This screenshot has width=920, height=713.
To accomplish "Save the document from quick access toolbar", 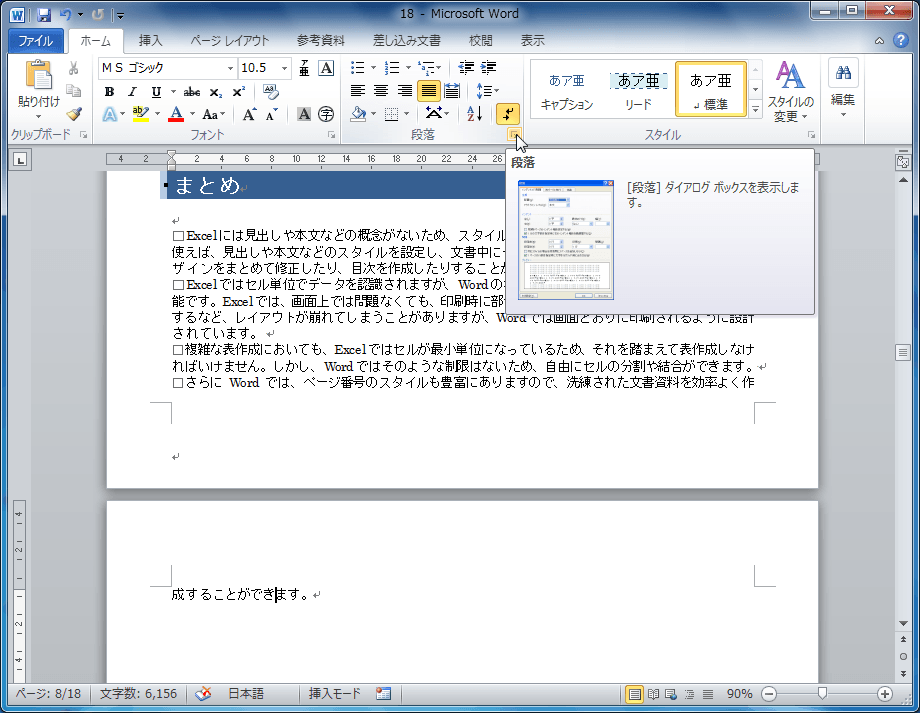I will (x=43, y=15).
